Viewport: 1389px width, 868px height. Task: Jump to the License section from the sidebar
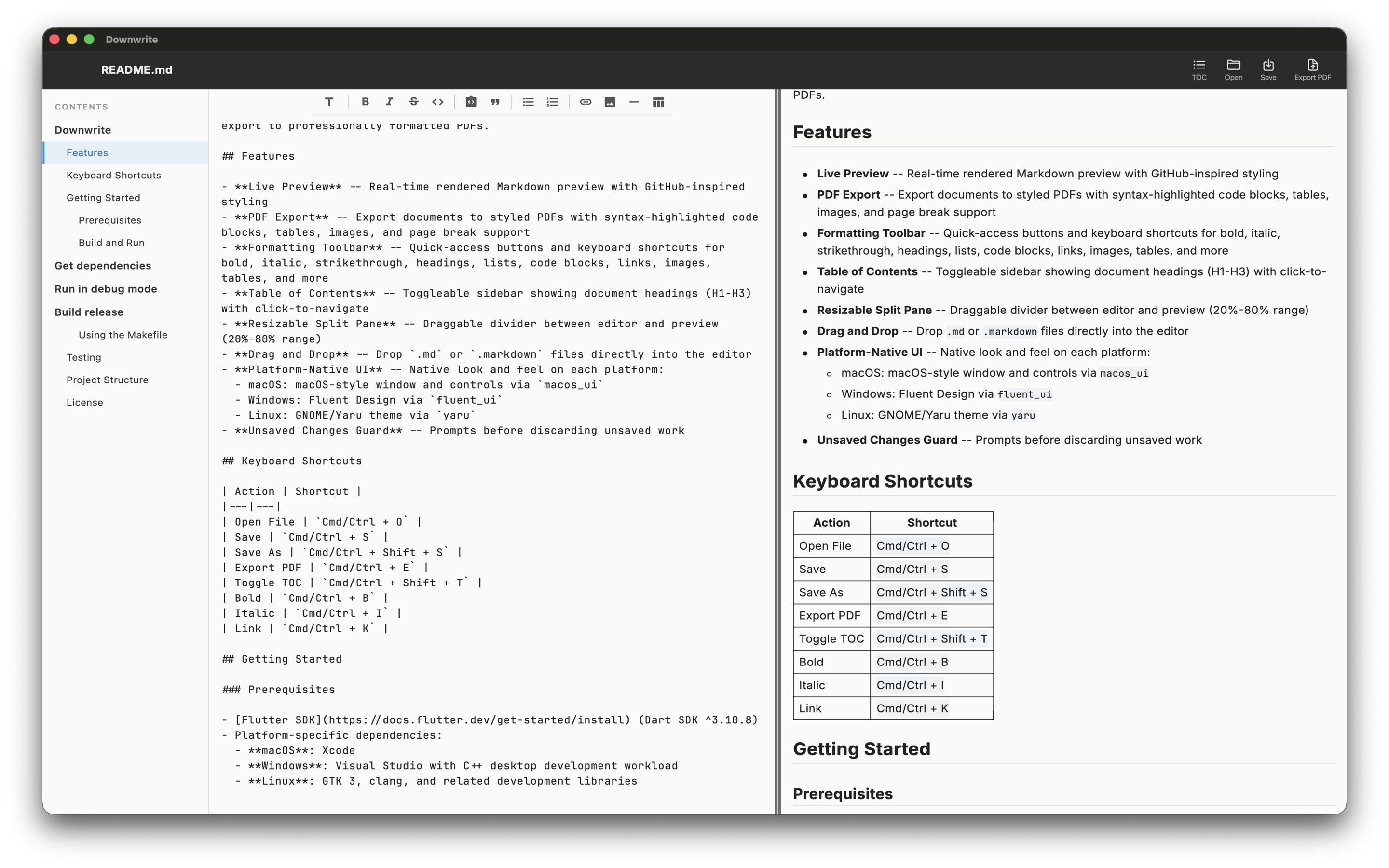click(85, 403)
